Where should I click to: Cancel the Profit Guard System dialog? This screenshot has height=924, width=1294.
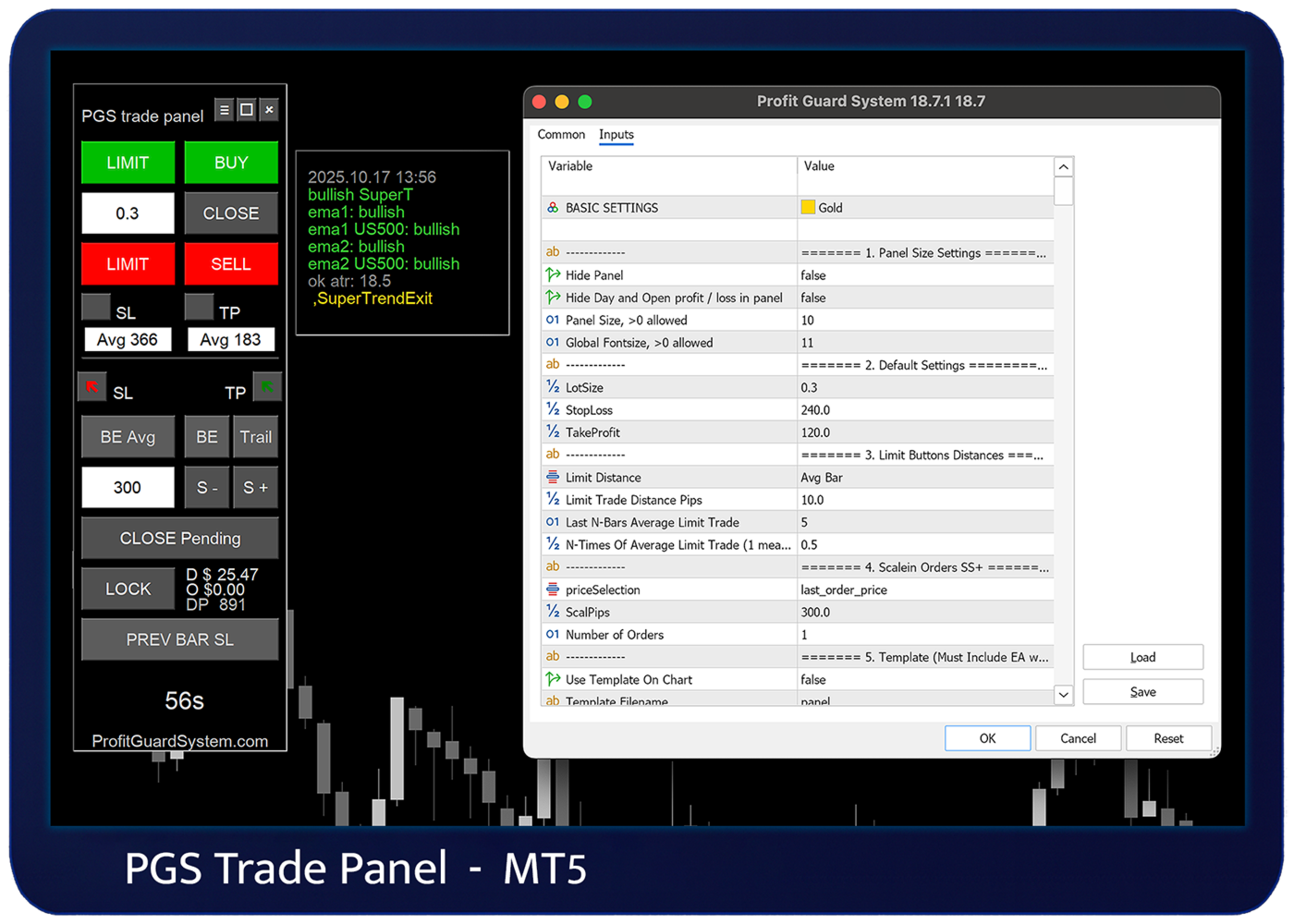[x=1078, y=738]
